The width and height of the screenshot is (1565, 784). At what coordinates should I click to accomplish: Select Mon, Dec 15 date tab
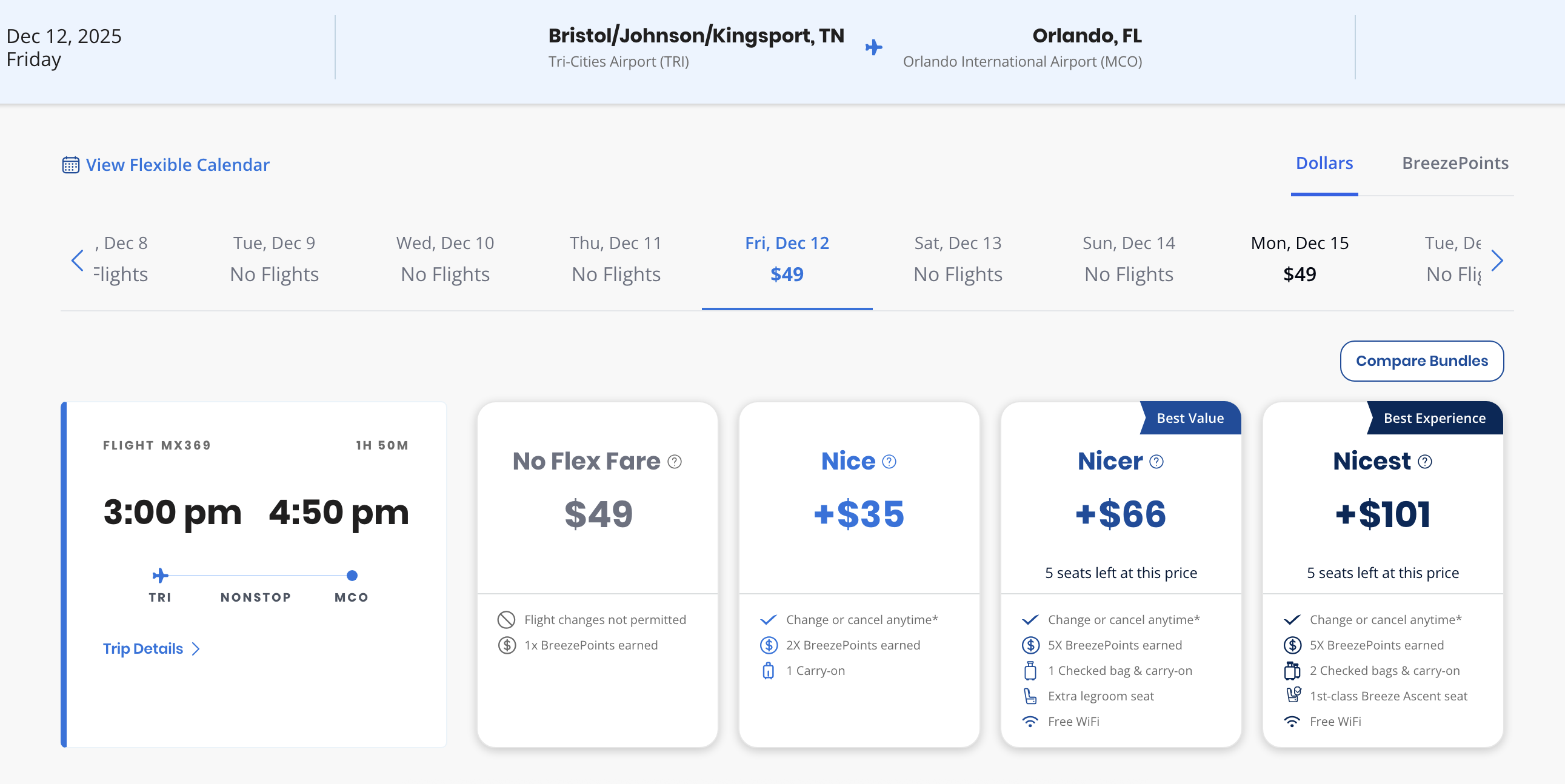tap(1300, 259)
